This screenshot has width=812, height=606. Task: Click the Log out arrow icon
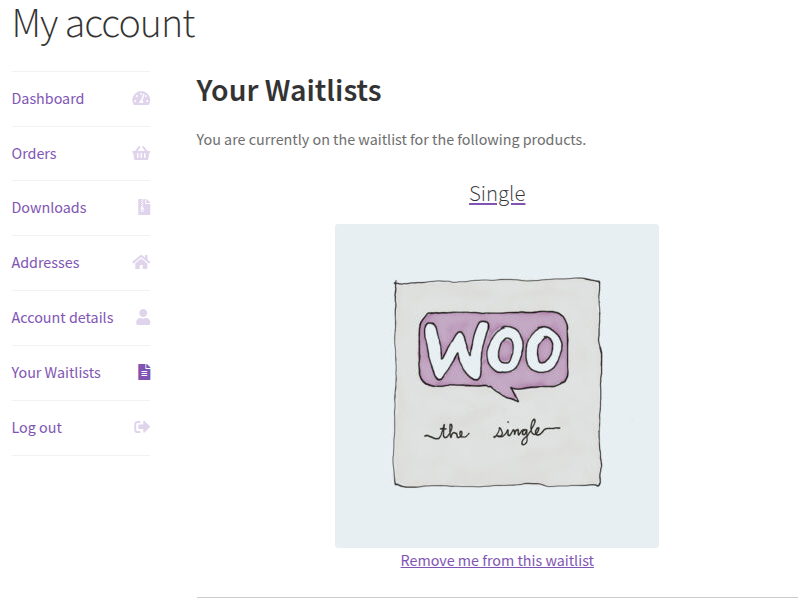point(142,428)
